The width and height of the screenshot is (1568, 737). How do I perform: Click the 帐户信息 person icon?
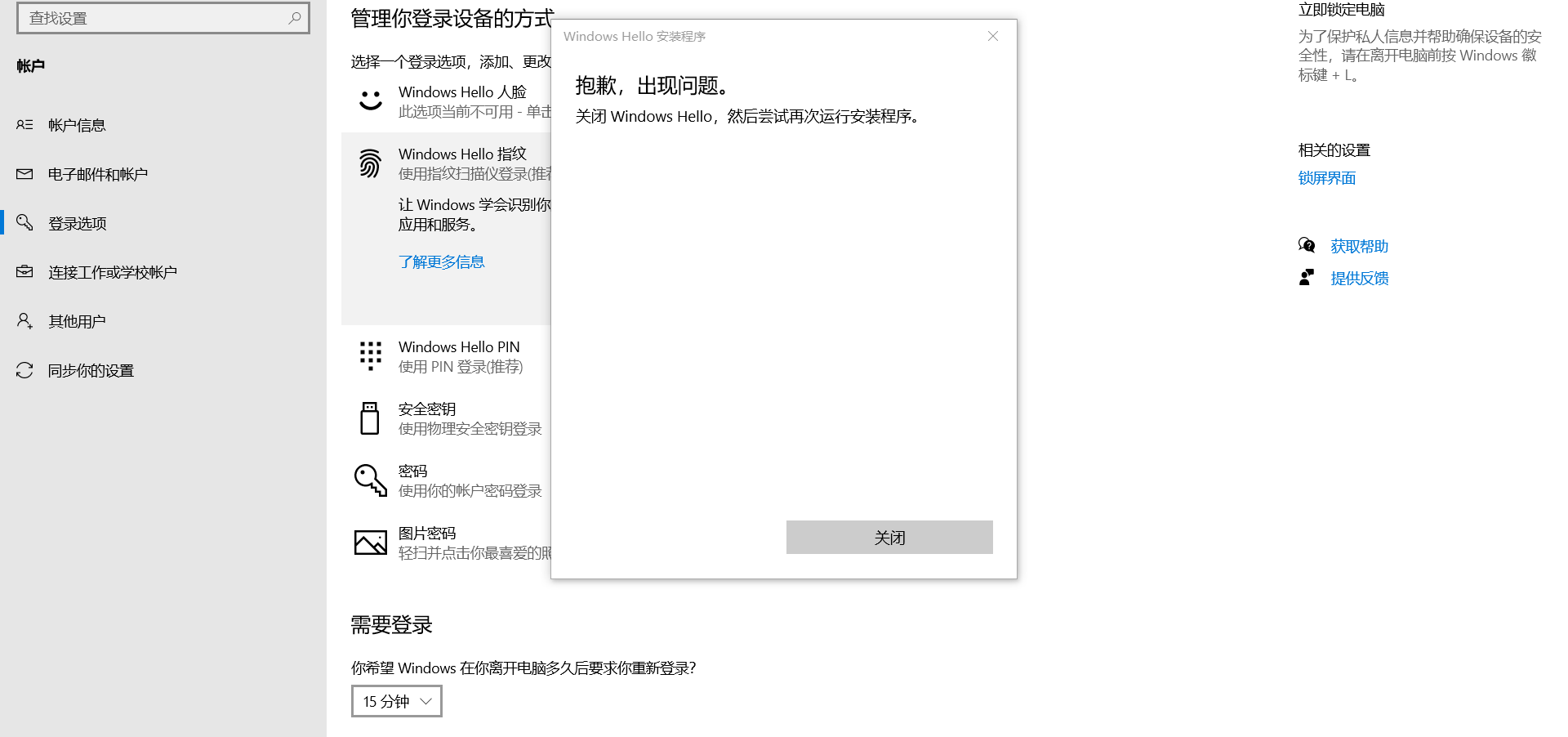24,125
